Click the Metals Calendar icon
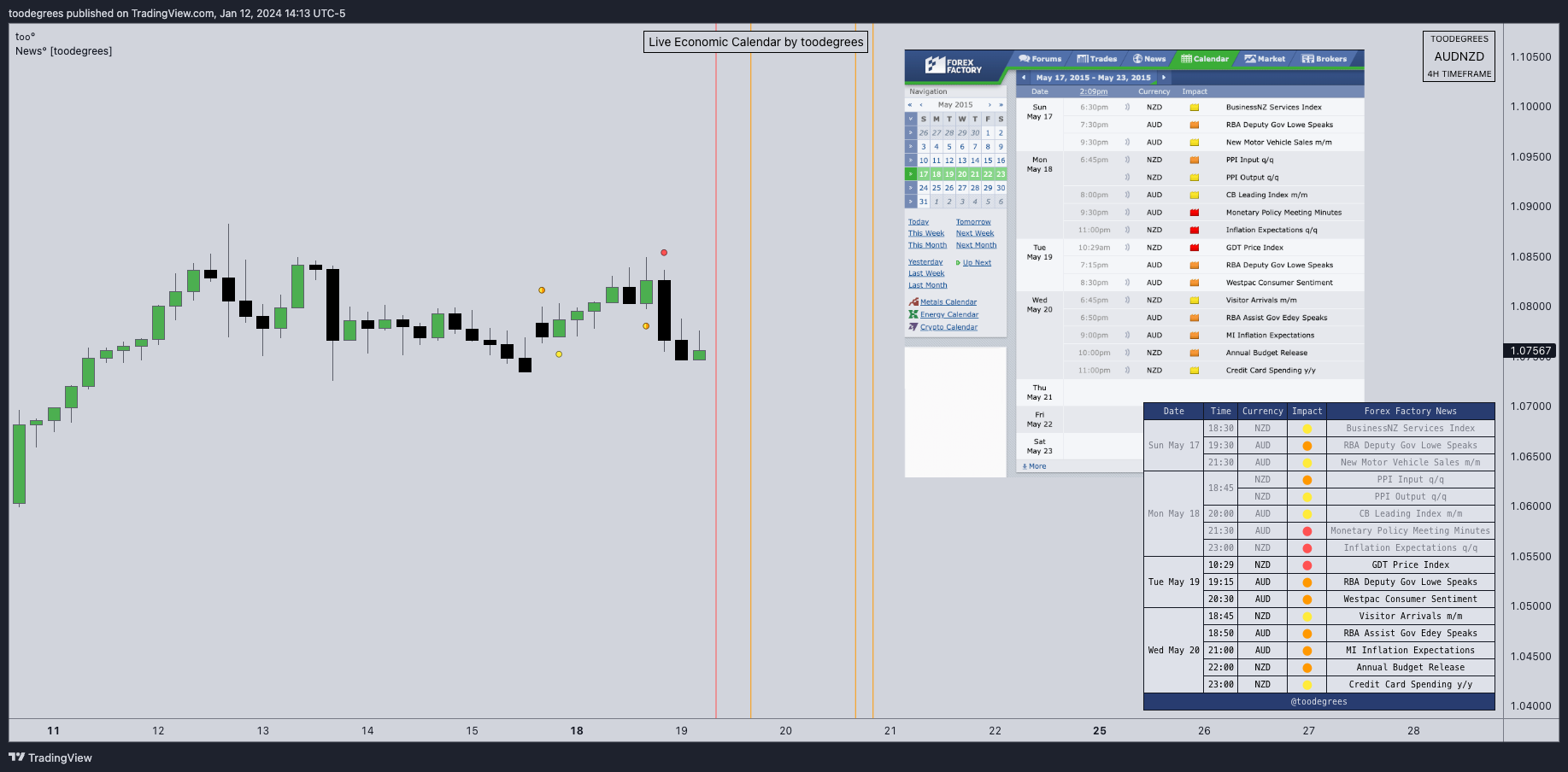Viewport: 1568px width, 772px height. tap(913, 302)
